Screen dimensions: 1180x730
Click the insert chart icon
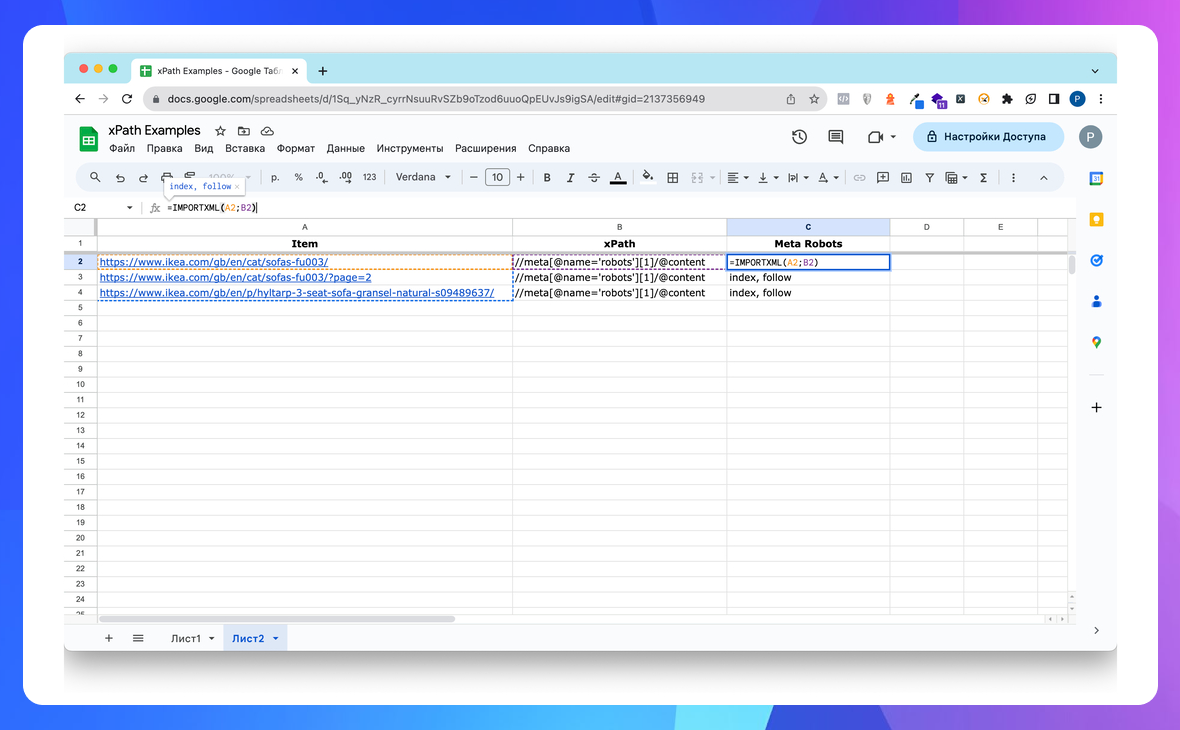[906, 178]
